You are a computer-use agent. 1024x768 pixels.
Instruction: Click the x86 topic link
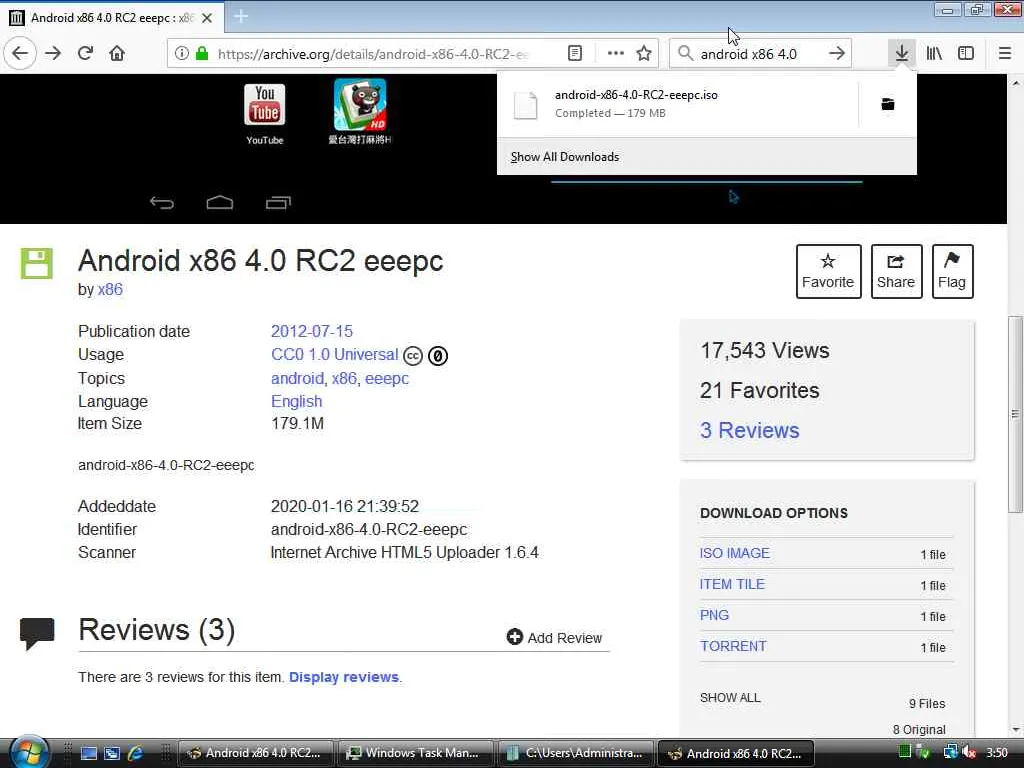(344, 378)
